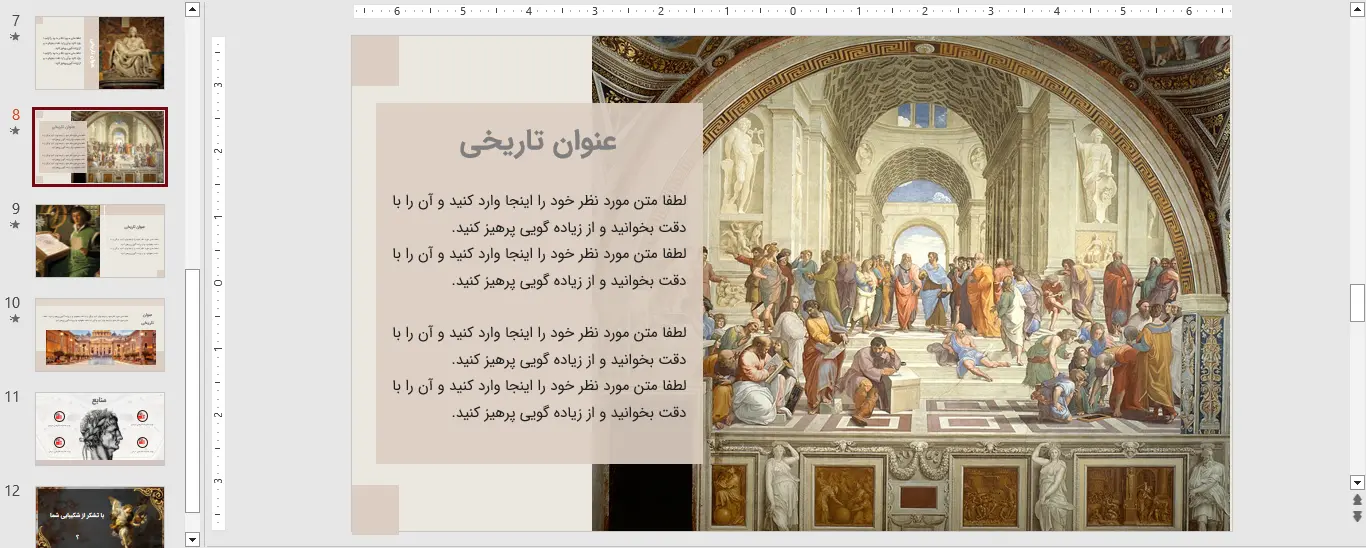Screen dimensions: 1366x548
Task: Click the horizontal ruler above the slide
Action: 792,12
